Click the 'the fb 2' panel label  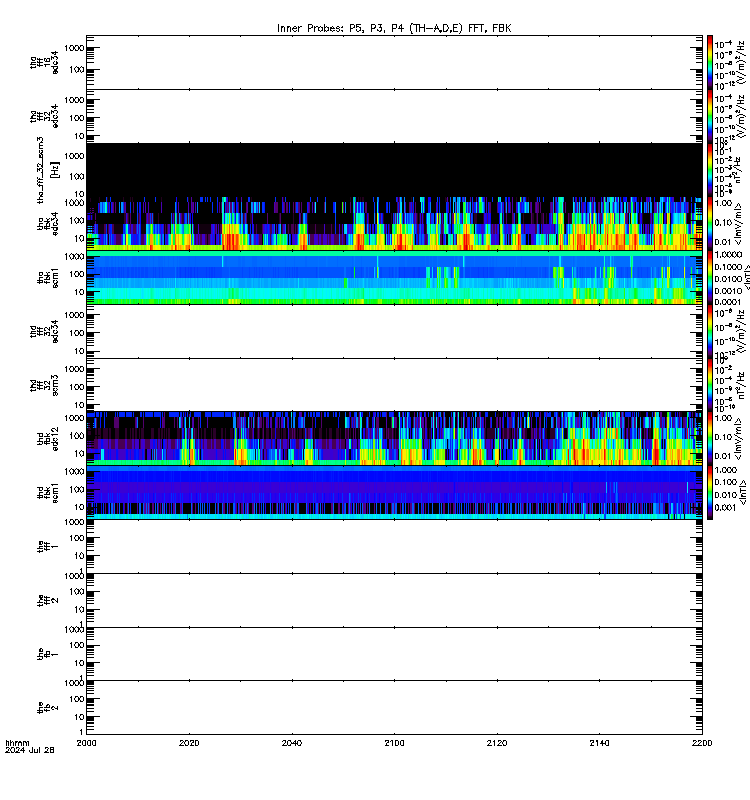tap(48, 708)
